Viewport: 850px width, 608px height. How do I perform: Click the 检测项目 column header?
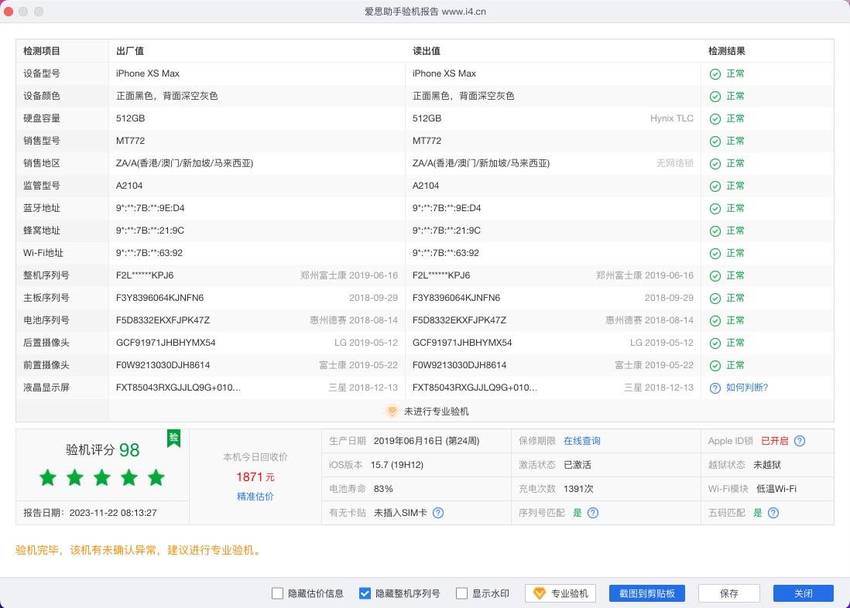[x=42, y=51]
